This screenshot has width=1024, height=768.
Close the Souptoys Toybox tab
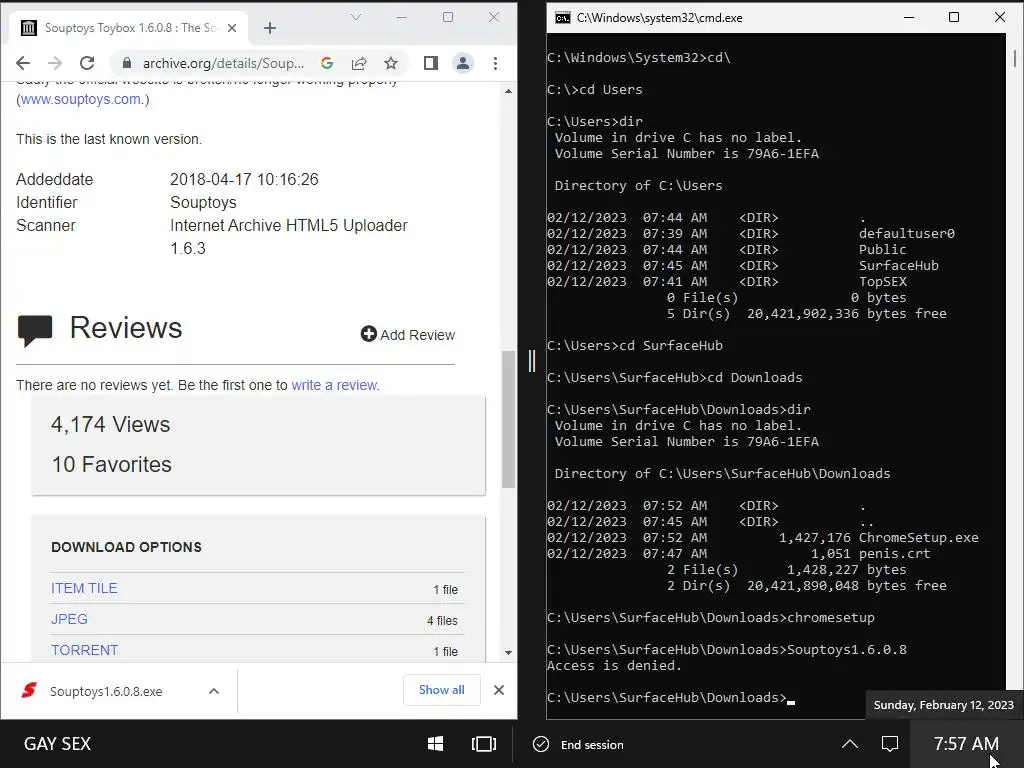point(232,28)
